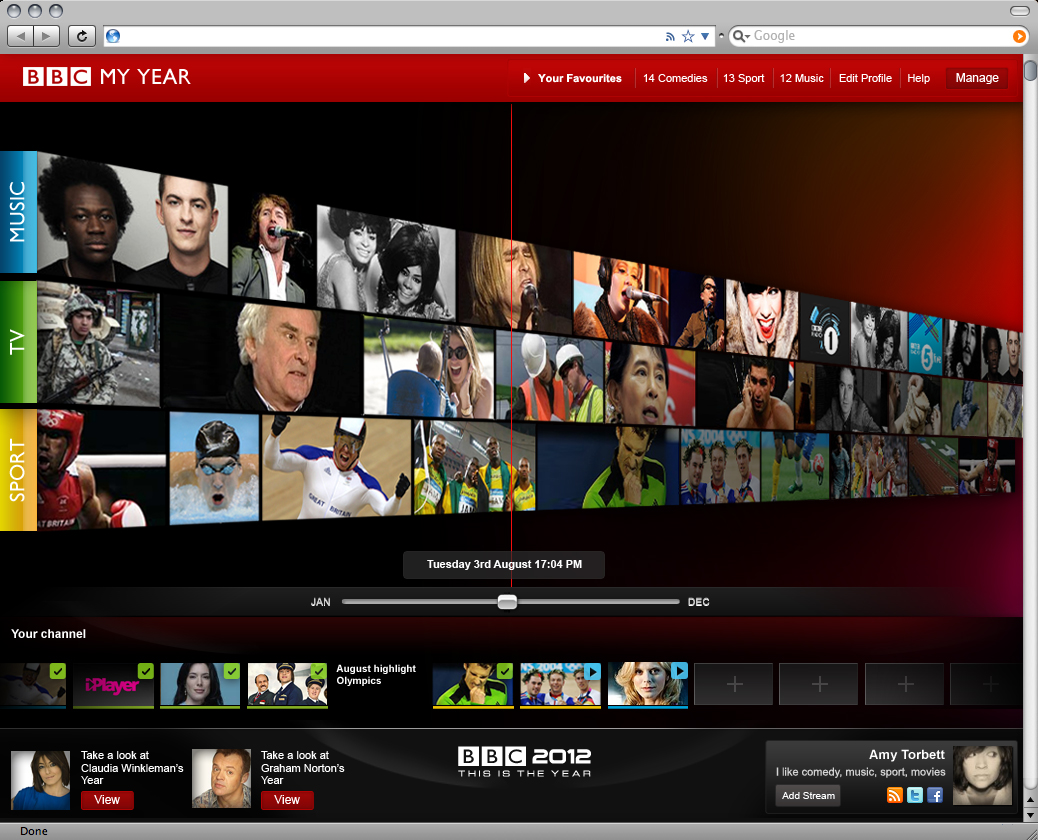Toggle the checkmark on the first channel item
The width and height of the screenshot is (1038, 840).
coord(58,671)
